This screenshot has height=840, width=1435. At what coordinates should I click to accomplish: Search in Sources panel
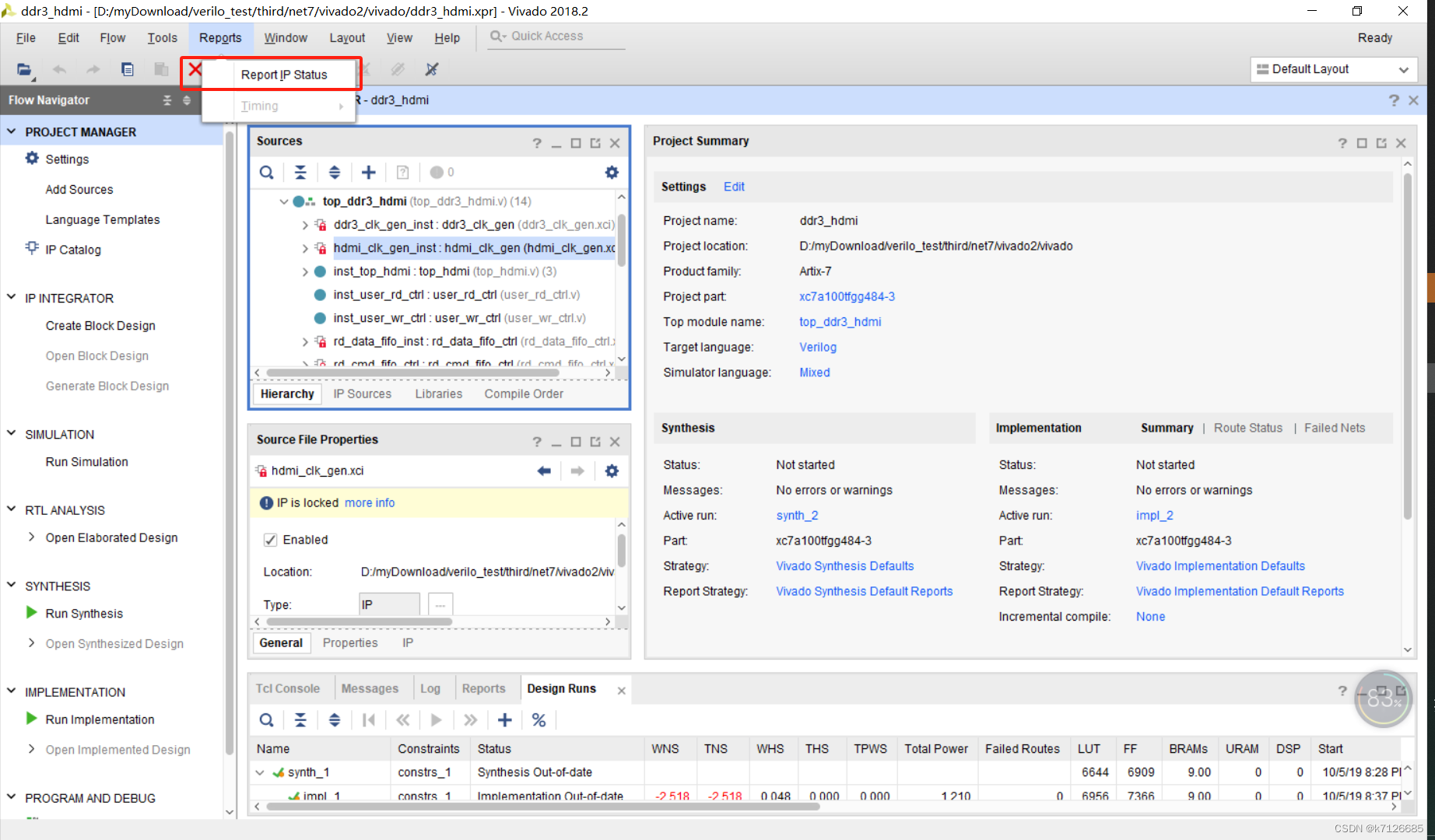point(266,173)
